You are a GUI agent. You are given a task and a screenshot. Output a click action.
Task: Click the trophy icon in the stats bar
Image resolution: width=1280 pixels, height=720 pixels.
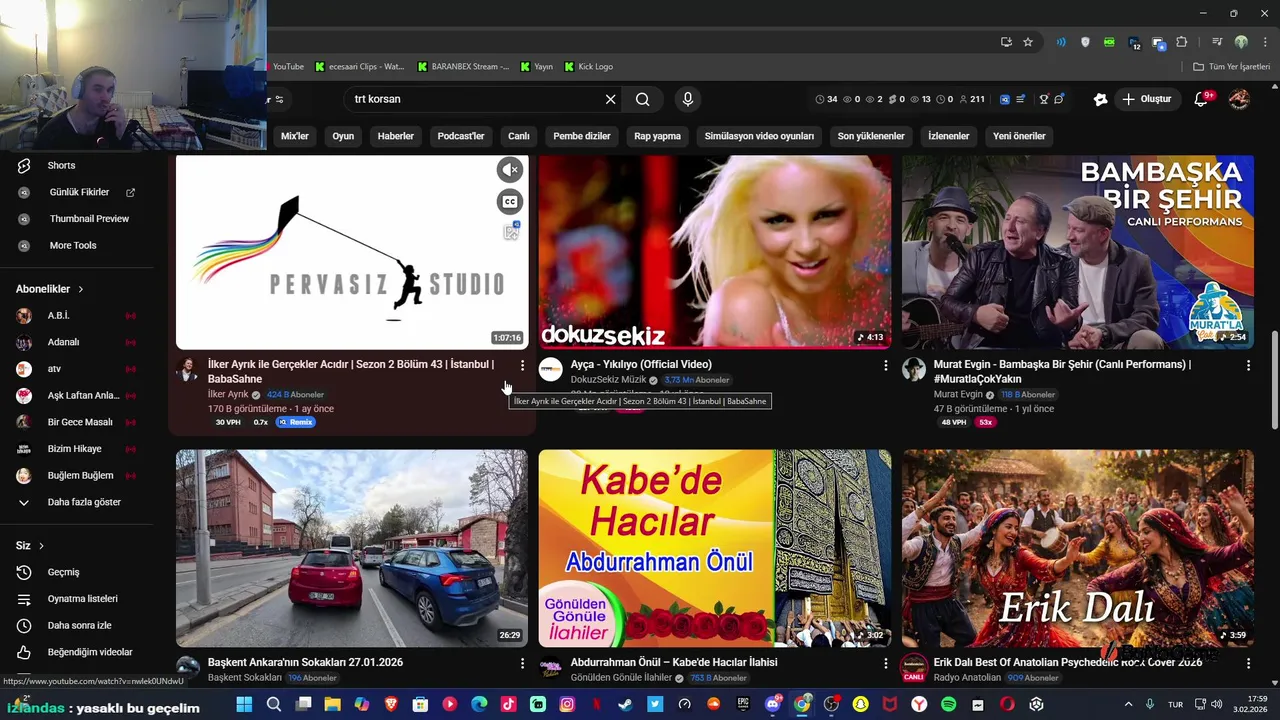click(x=1044, y=99)
